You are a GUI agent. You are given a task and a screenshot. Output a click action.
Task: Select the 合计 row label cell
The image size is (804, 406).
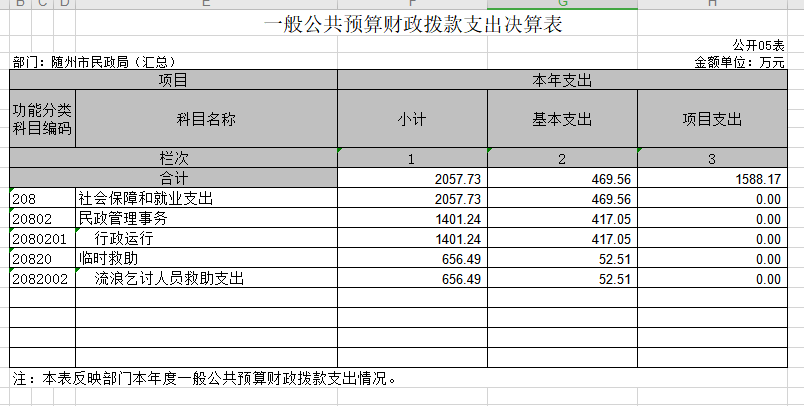pos(174,178)
